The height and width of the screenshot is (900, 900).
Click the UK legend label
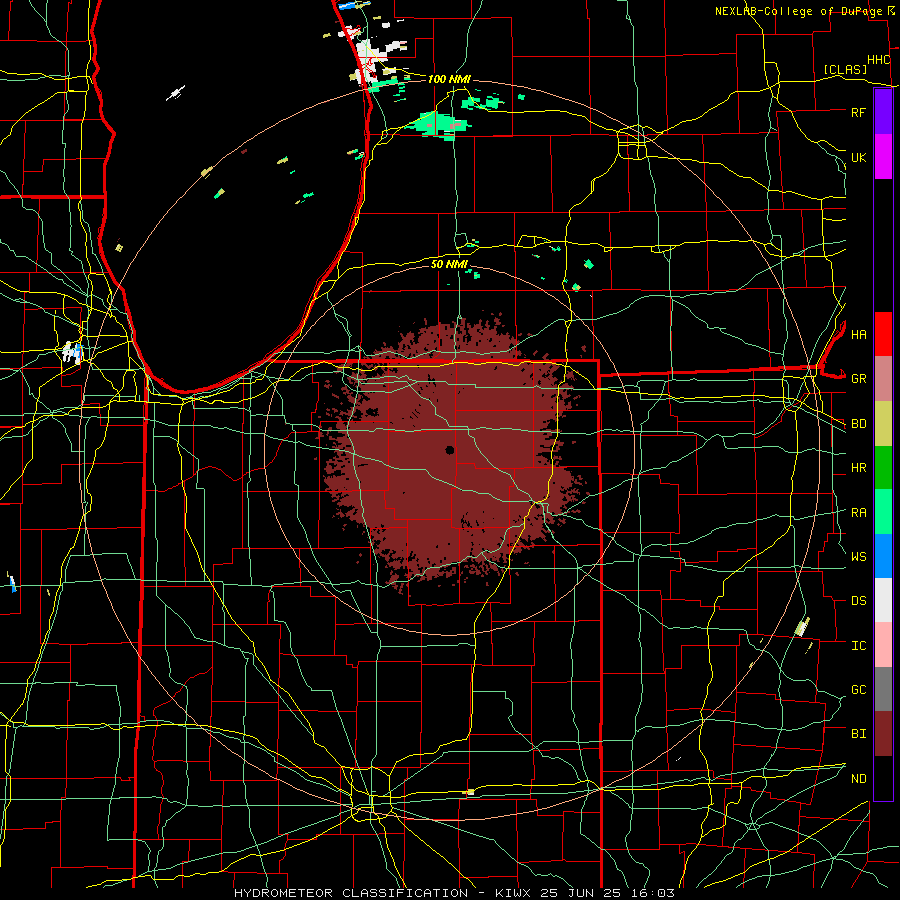[x=858, y=157]
